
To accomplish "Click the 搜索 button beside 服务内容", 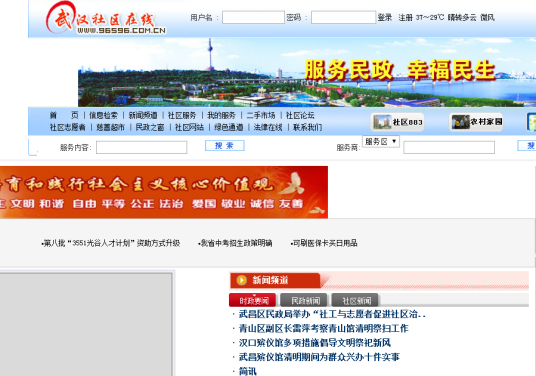I will (x=225, y=146).
